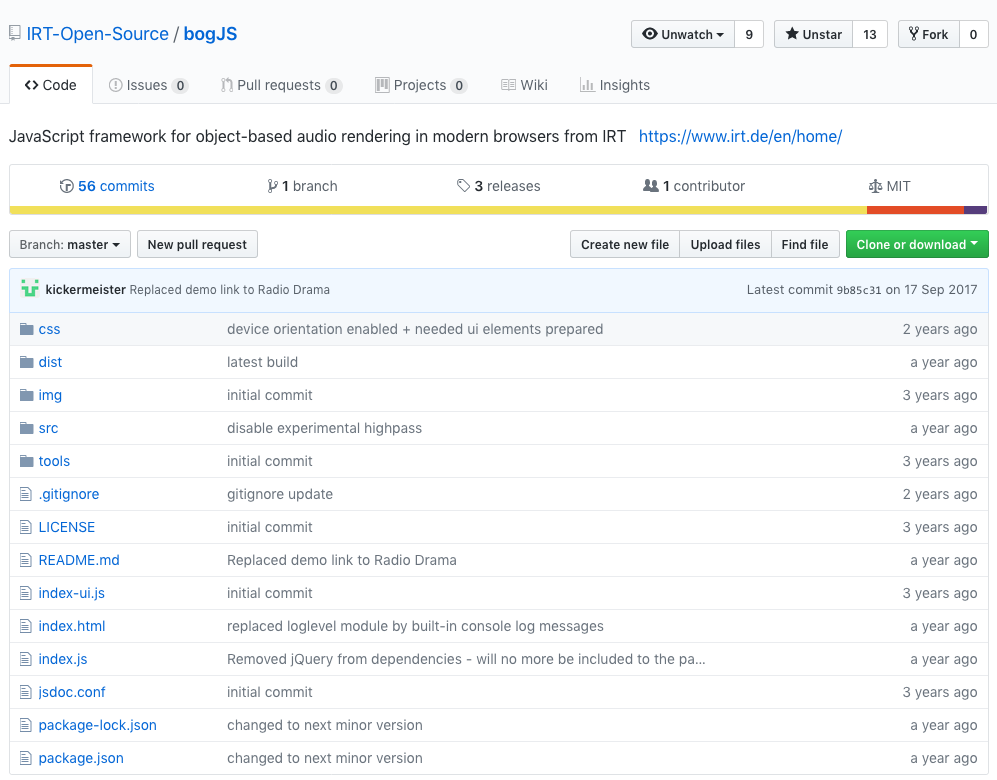
Task: Open the Pull requests tab
Action: [281, 85]
